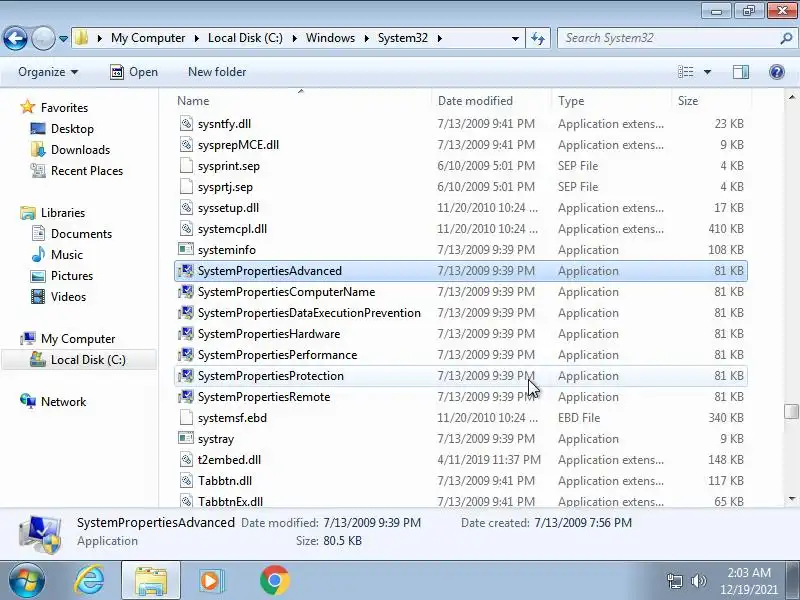Viewport: 800px width, 600px height.
Task: Select the systray application name
Action: [x=216, y=439]
